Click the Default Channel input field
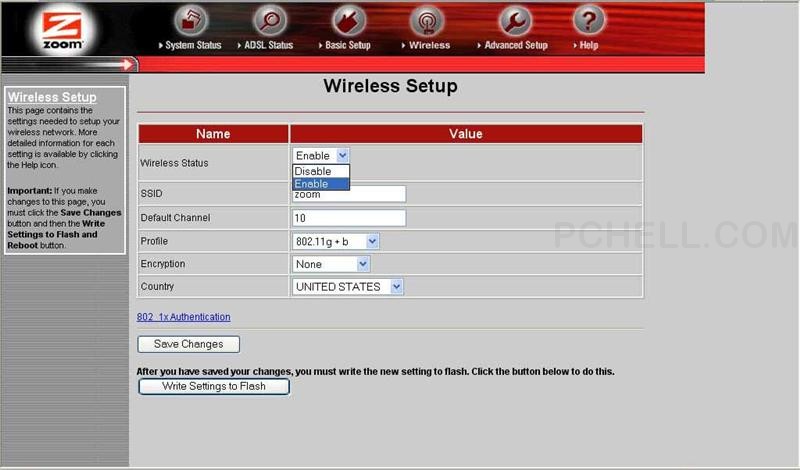This screenshot has height=470, width=800. tap(349, 218)
